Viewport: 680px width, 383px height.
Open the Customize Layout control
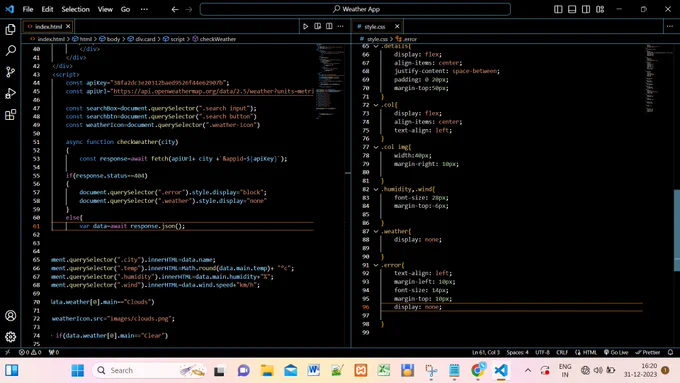coord(600,9)
